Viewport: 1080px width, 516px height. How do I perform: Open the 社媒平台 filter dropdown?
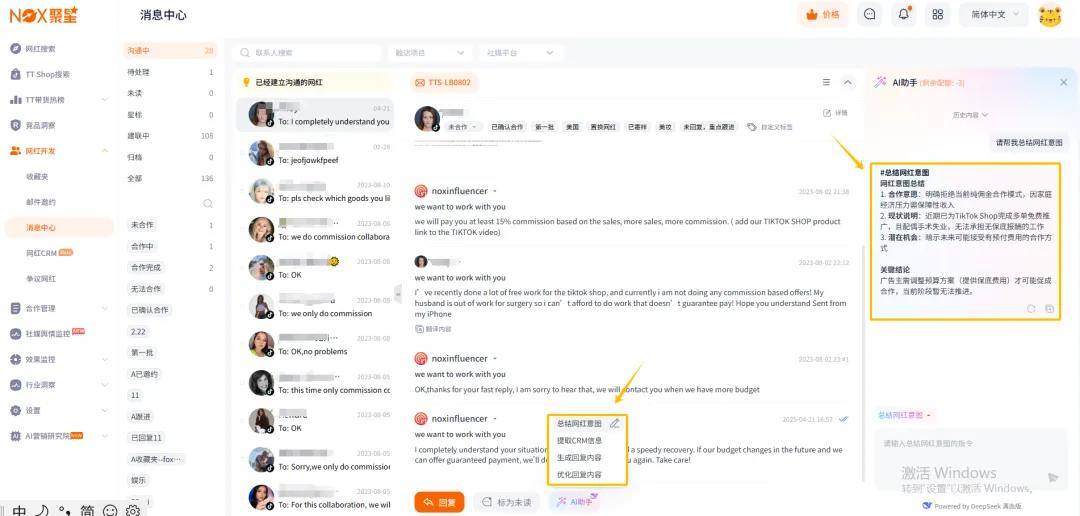pos(521,52)
